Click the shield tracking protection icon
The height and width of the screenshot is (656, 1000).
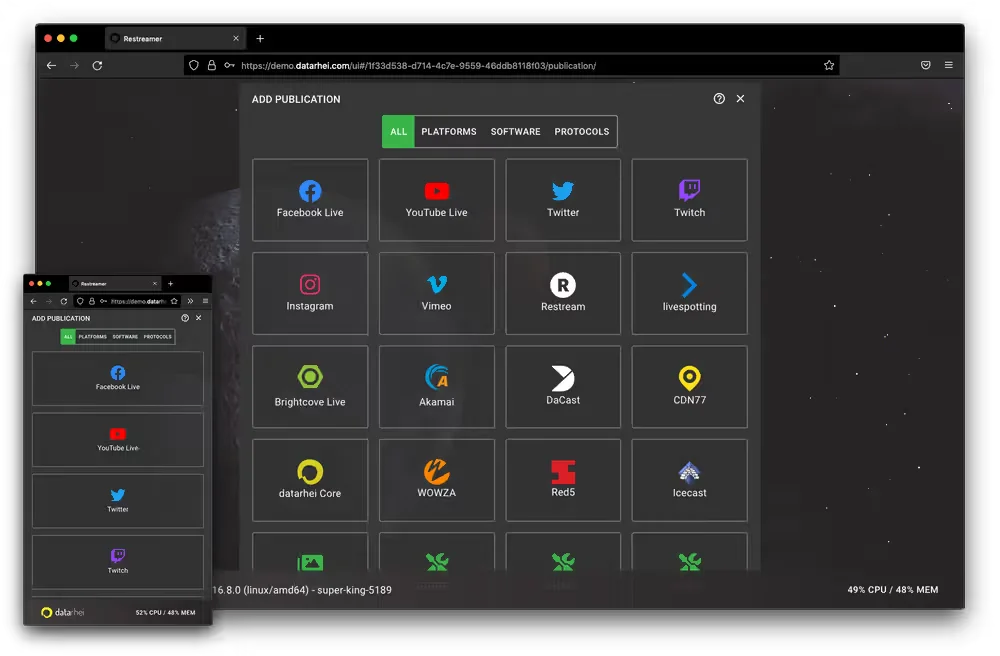194,65
